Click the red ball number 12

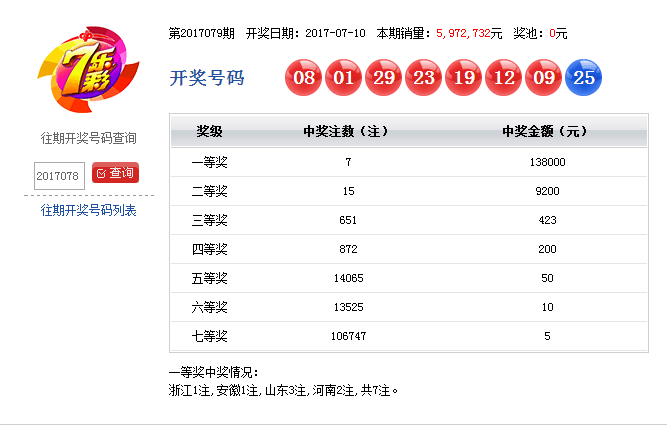coord(504,79)
